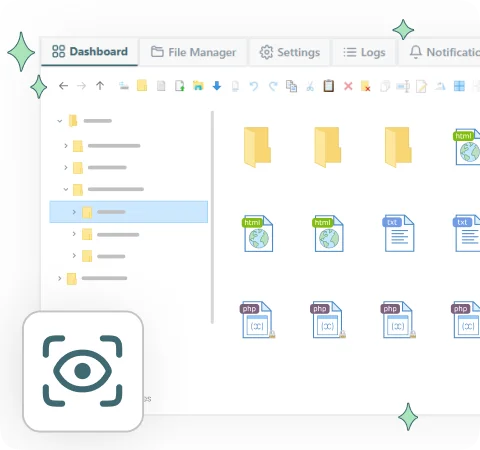Select the highlighted folder tree row
Image resolution: width=480 pixels, height=450 pixels.
point(129,212)
